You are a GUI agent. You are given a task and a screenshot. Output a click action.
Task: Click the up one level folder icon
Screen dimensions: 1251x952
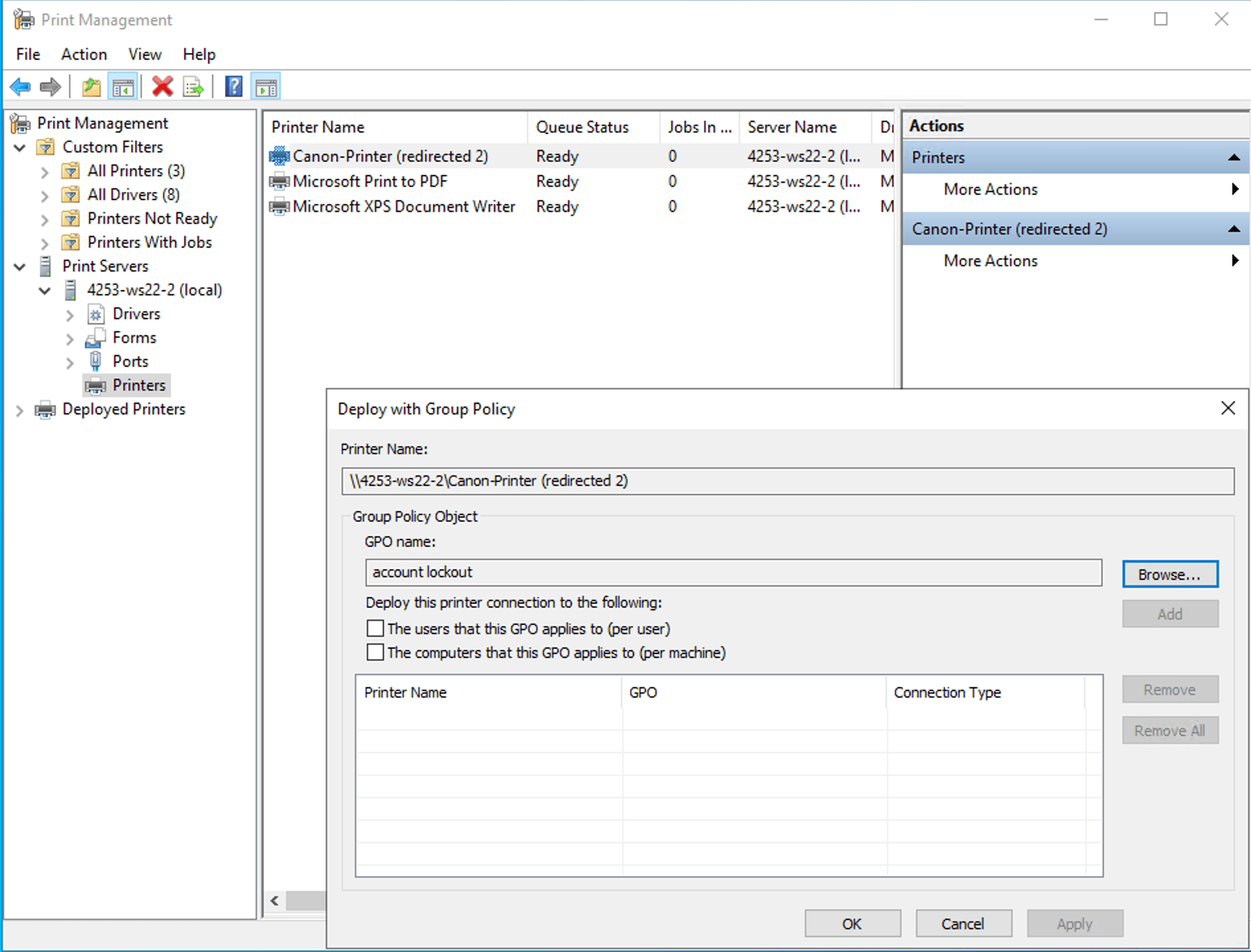[90, 87]
